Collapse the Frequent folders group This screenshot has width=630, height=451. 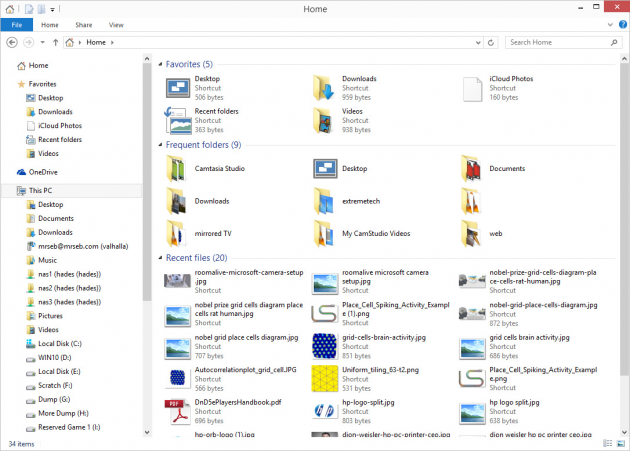click(160, 145)
